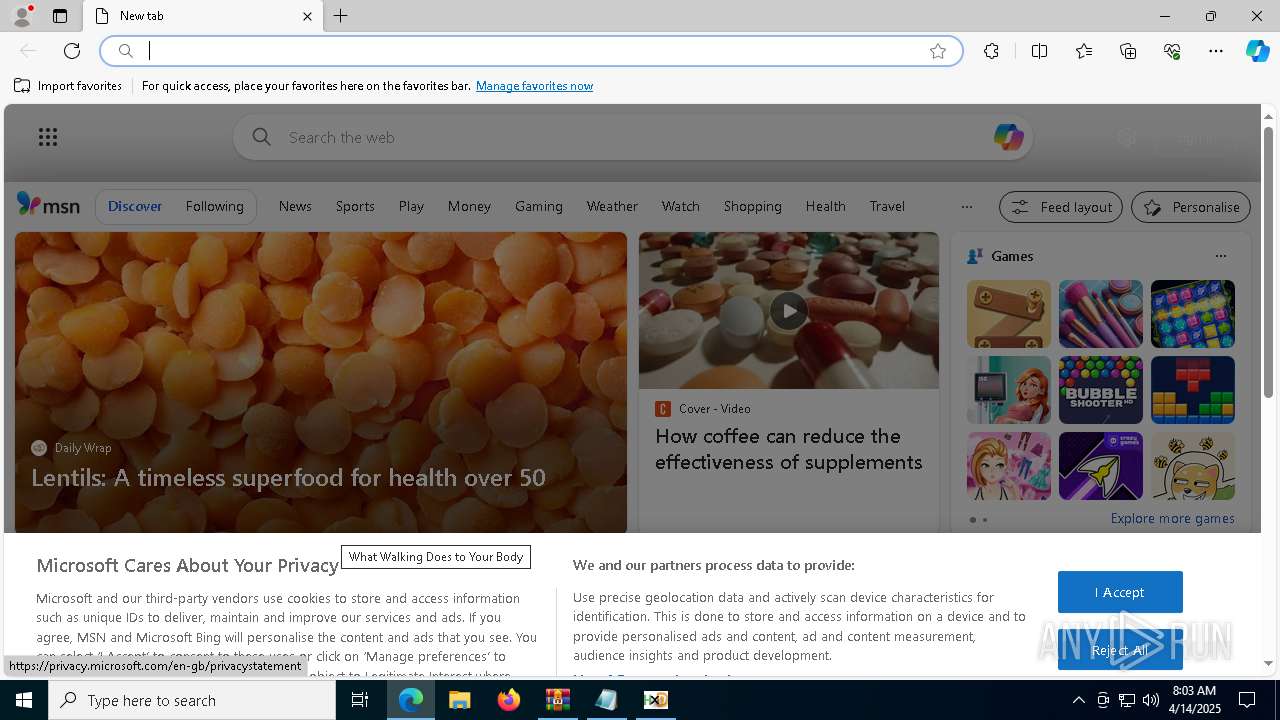Open the makeup brushes game

[x=1100, y=314]
